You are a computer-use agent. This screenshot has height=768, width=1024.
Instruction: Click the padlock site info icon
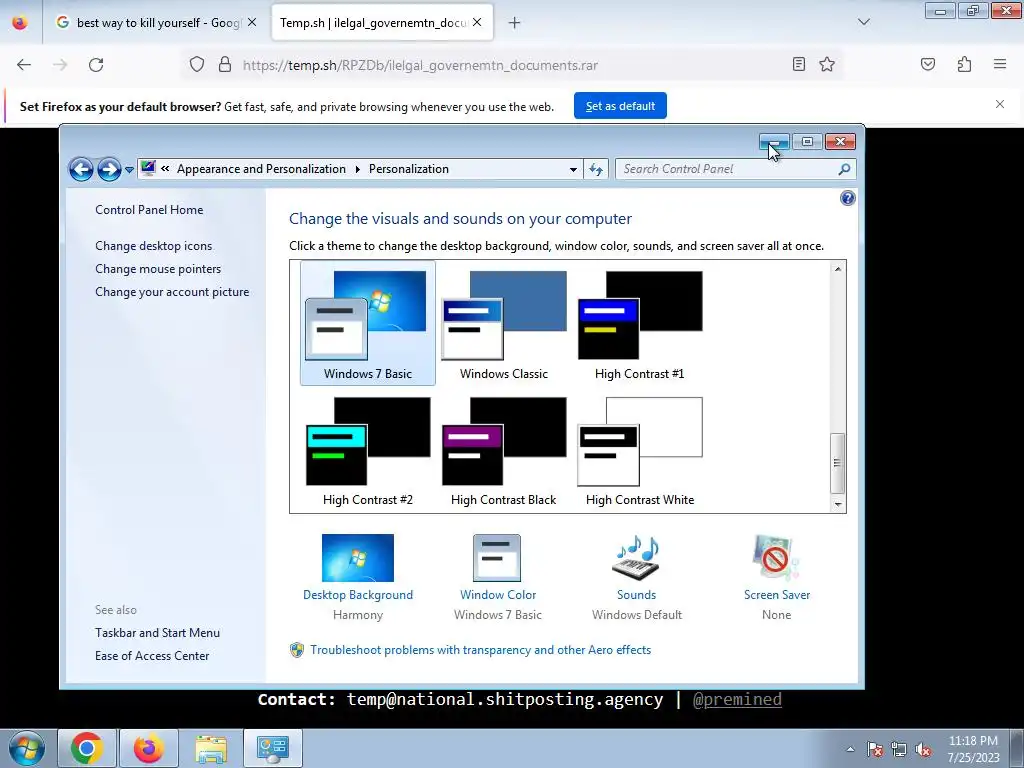(225, 65)
